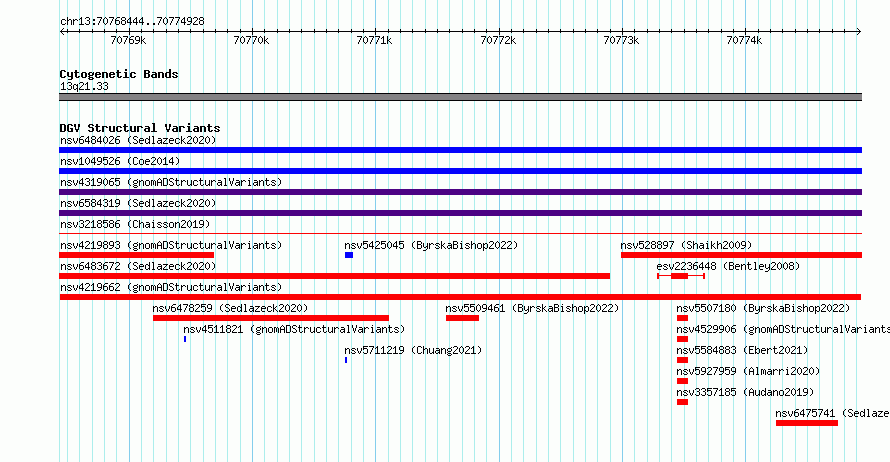Open nsv5507180 (ByrskaBishop2022) label
890x462 pixels.
(763, 308)
